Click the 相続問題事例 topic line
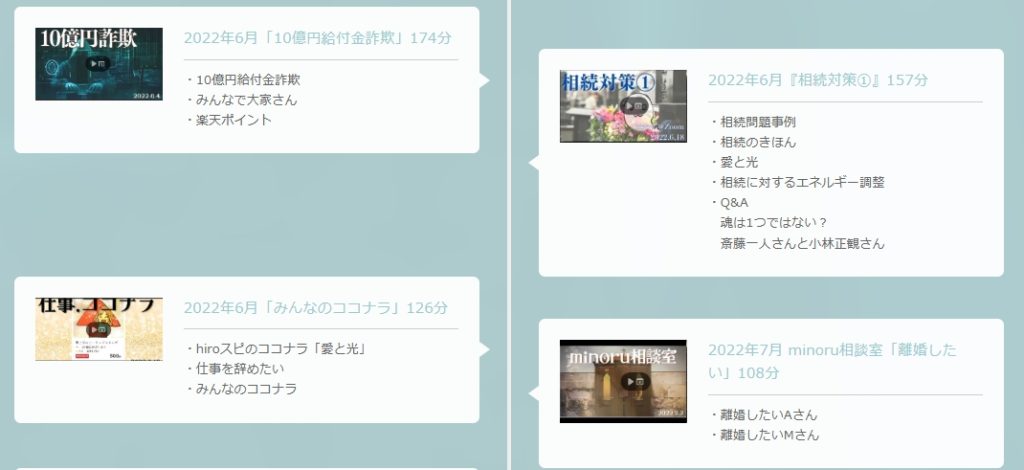This screenshot has width=1024, height=470. pos(758,122)
